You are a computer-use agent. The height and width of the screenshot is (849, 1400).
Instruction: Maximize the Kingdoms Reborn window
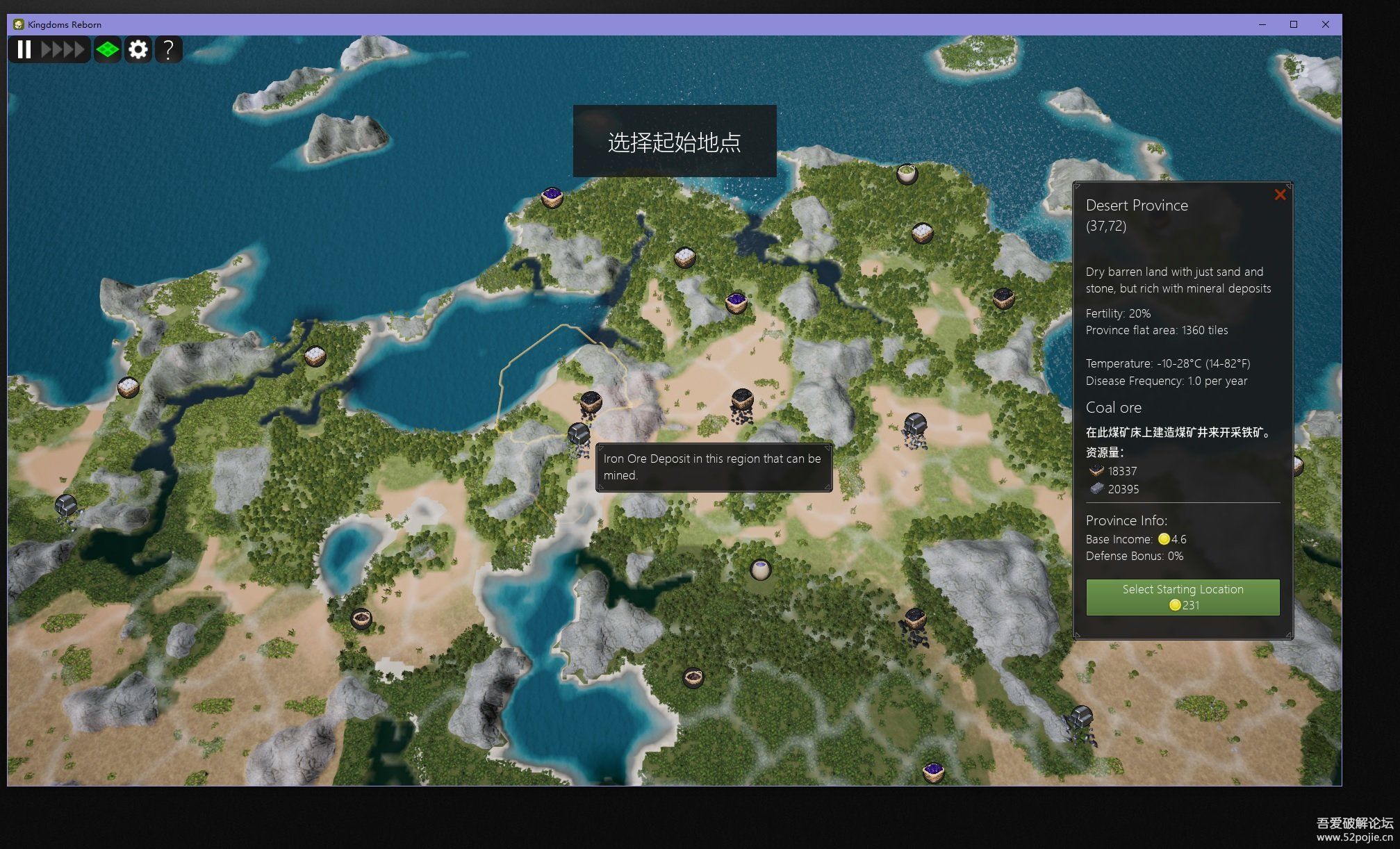pyautogui.click(x=1294, y=24)
